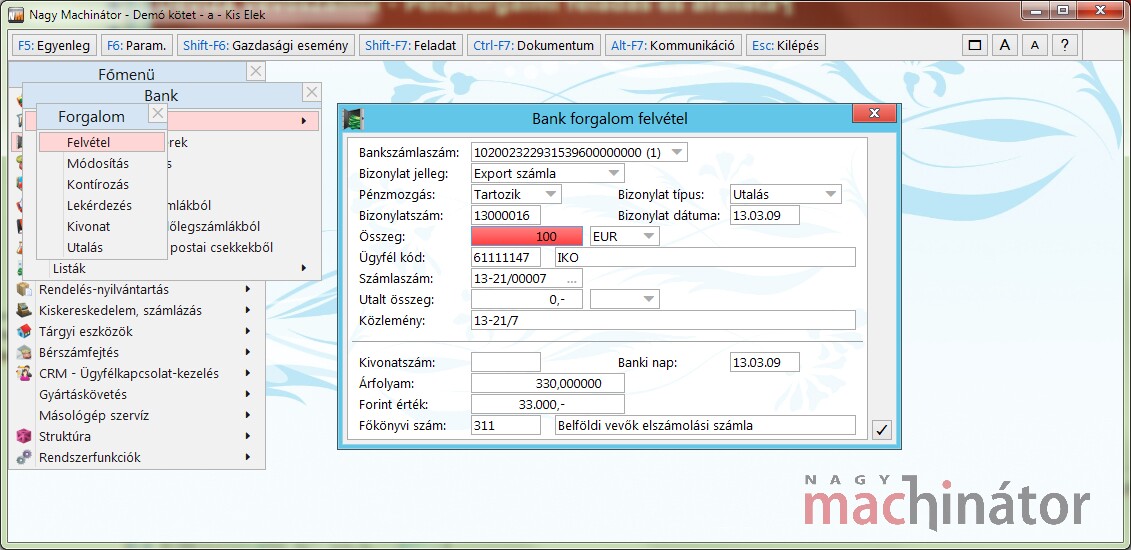The width and height of the screenshot is (1131, 550).
Task: Expand the Gyártáskövetés submenu arrow
Action: [x=248, y=394]
